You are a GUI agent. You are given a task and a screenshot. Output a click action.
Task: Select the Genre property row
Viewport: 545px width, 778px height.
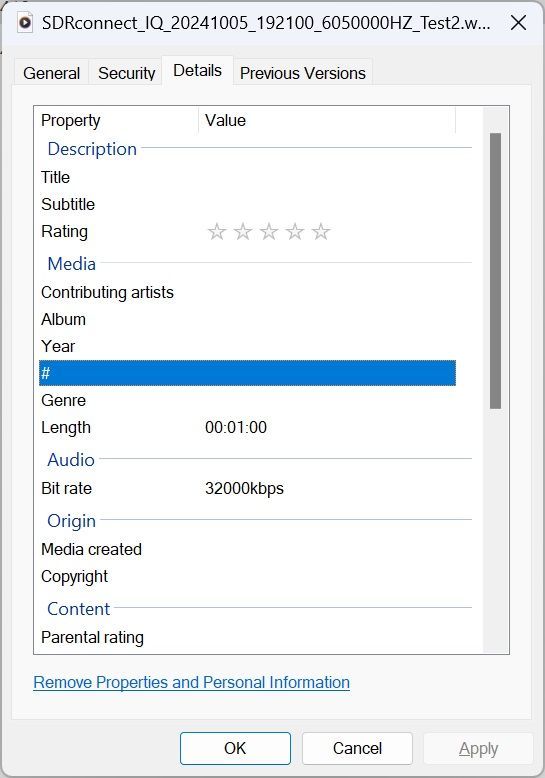tap(247, 400)
